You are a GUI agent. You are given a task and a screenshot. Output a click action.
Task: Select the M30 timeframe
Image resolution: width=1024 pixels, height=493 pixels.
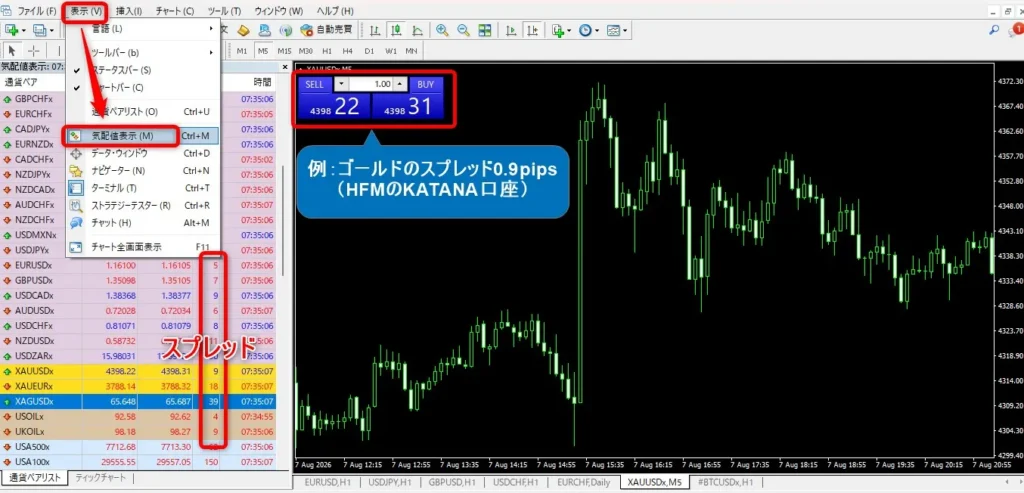(x=306, y=51)
